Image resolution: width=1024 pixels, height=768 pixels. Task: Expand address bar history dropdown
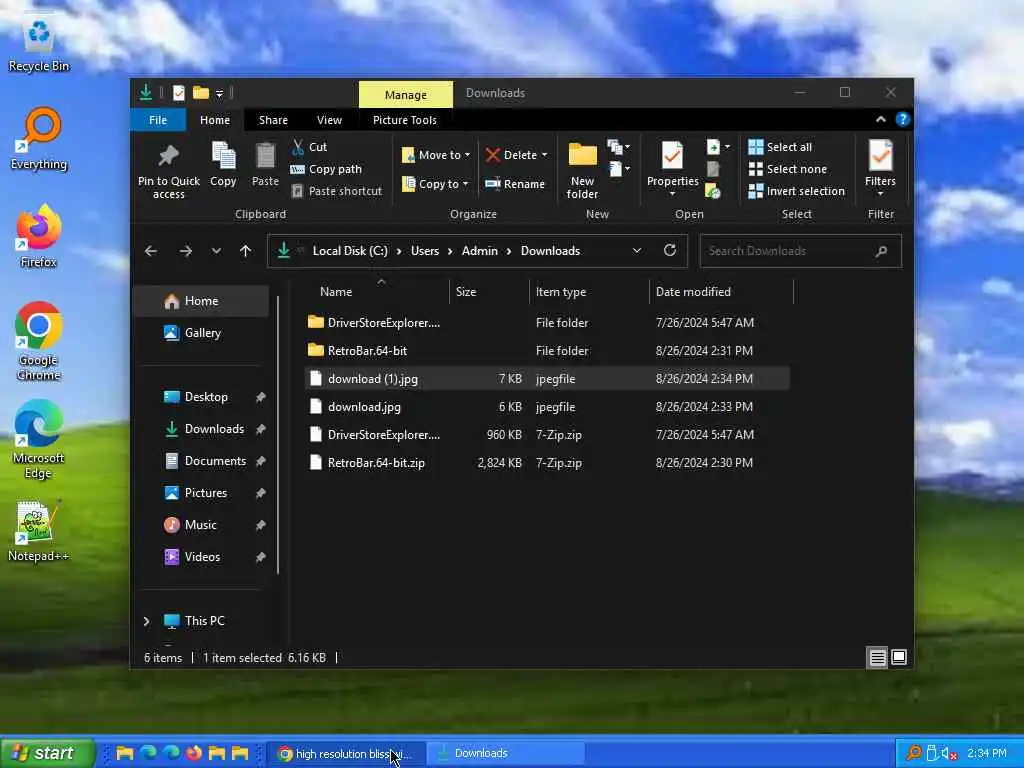[637, 251]
